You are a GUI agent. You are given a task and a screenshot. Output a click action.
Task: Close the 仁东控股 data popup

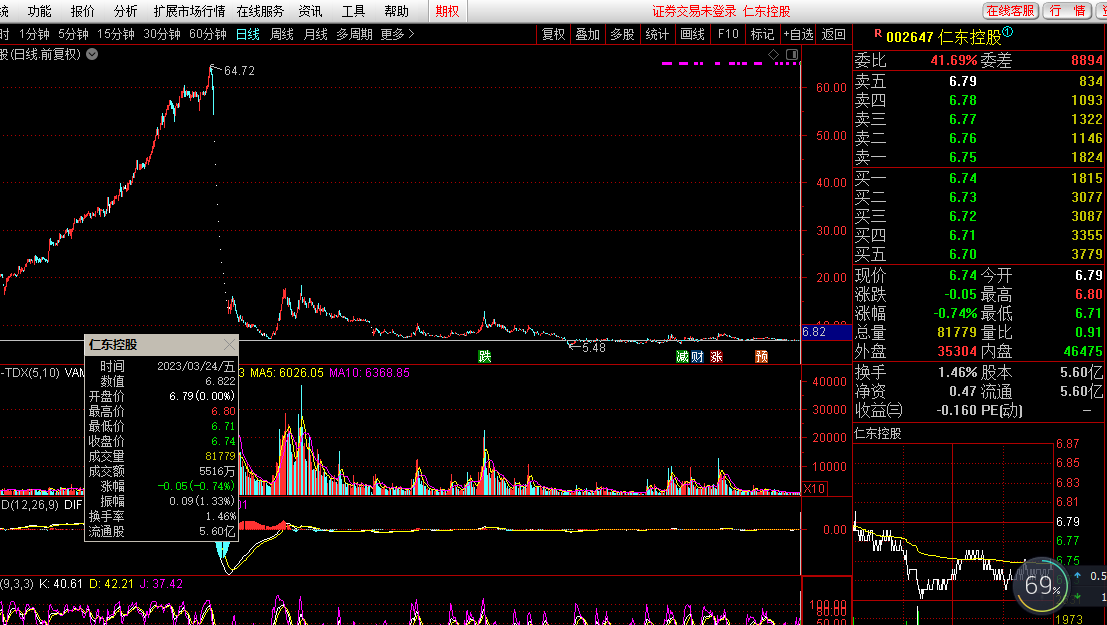click(x=229, y=344)
